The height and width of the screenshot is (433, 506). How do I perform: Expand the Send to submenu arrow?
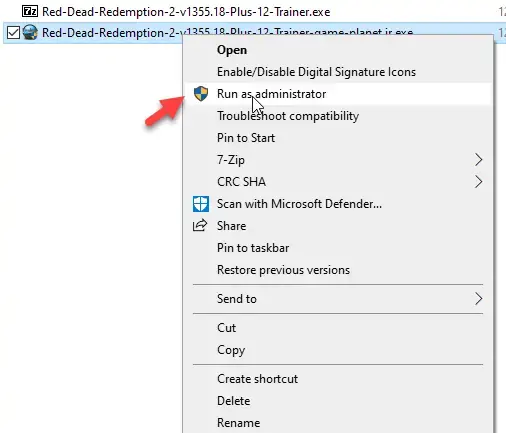(x=478, y=299)
